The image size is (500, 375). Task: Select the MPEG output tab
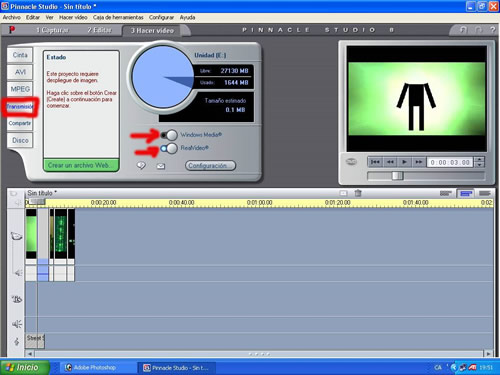pos(20,89)
